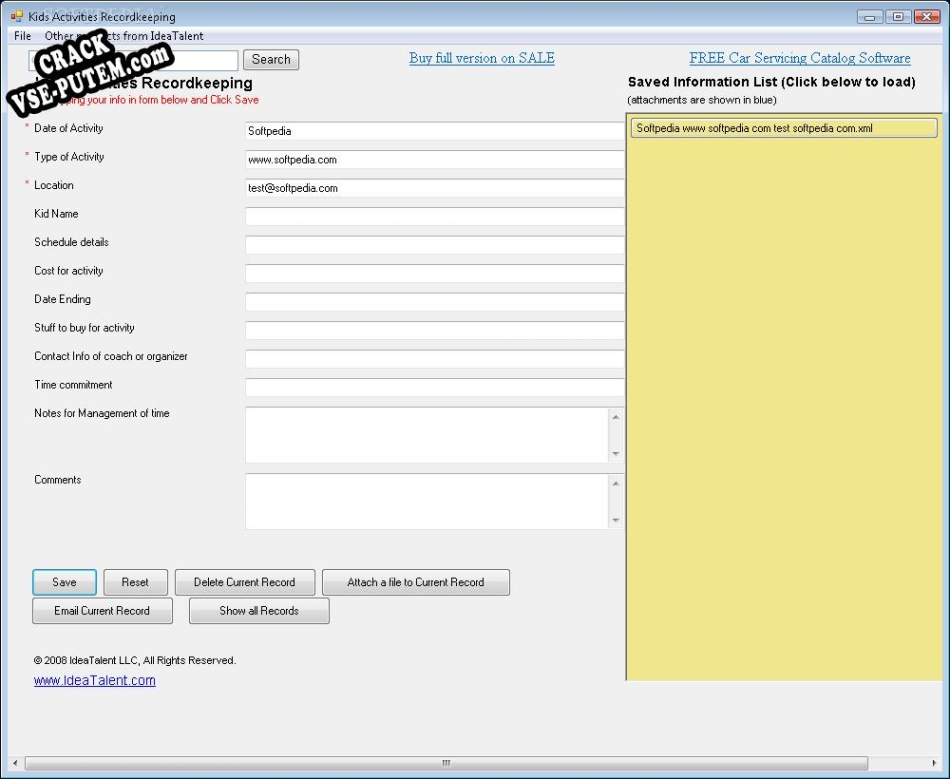Click the app icon in title bar
This screenshot has width=950, height=779.
[16, 16]
